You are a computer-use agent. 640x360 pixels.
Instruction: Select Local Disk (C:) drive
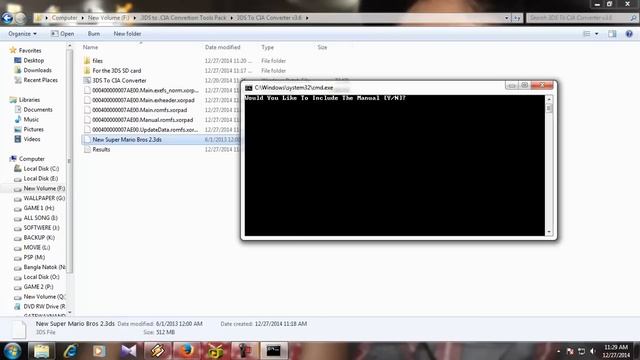41,169
